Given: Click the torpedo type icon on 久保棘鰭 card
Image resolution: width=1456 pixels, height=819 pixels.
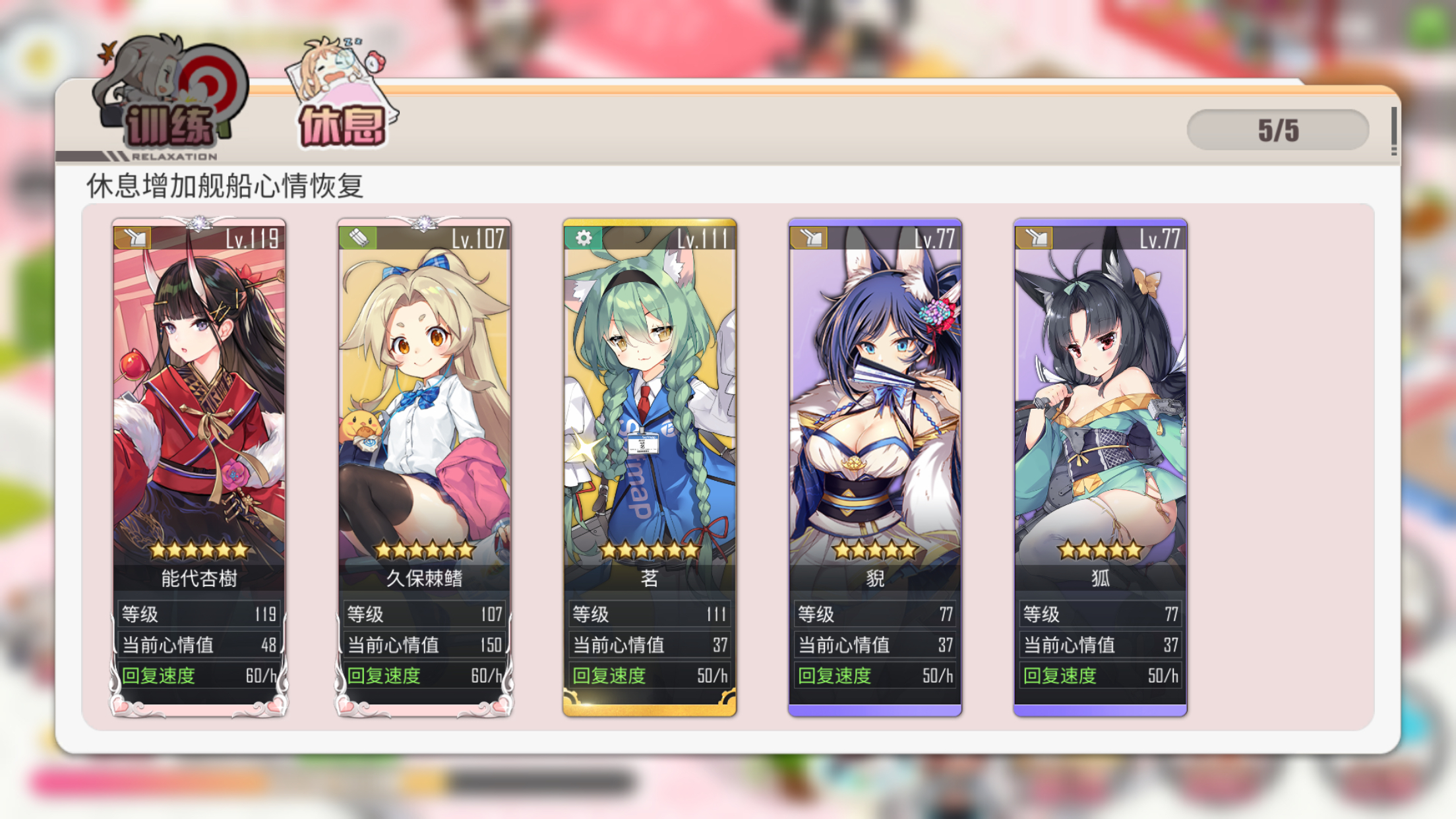Looking at the screenshot, I should pos(358,238).
